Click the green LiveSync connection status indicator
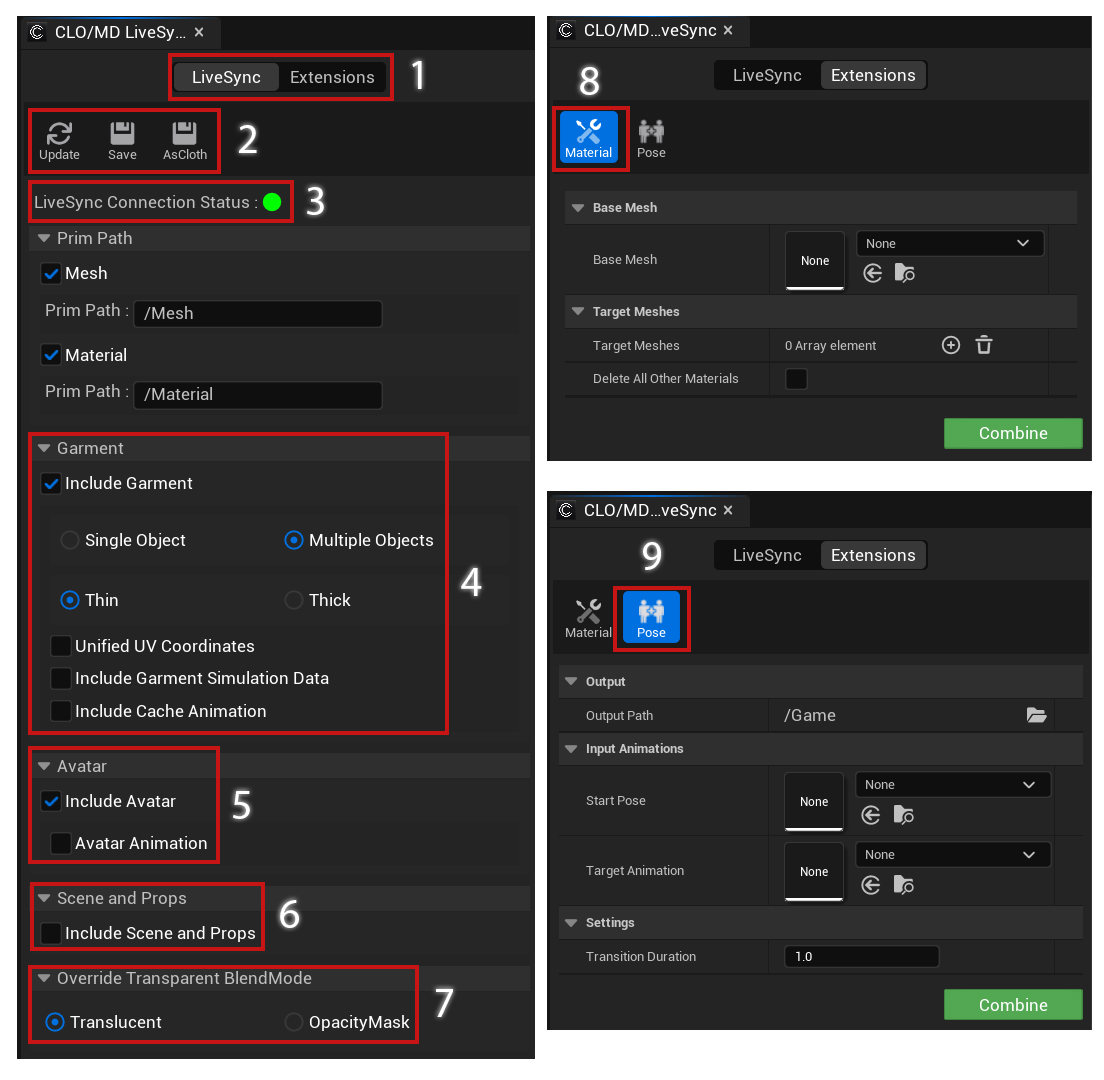 point(272,201)
